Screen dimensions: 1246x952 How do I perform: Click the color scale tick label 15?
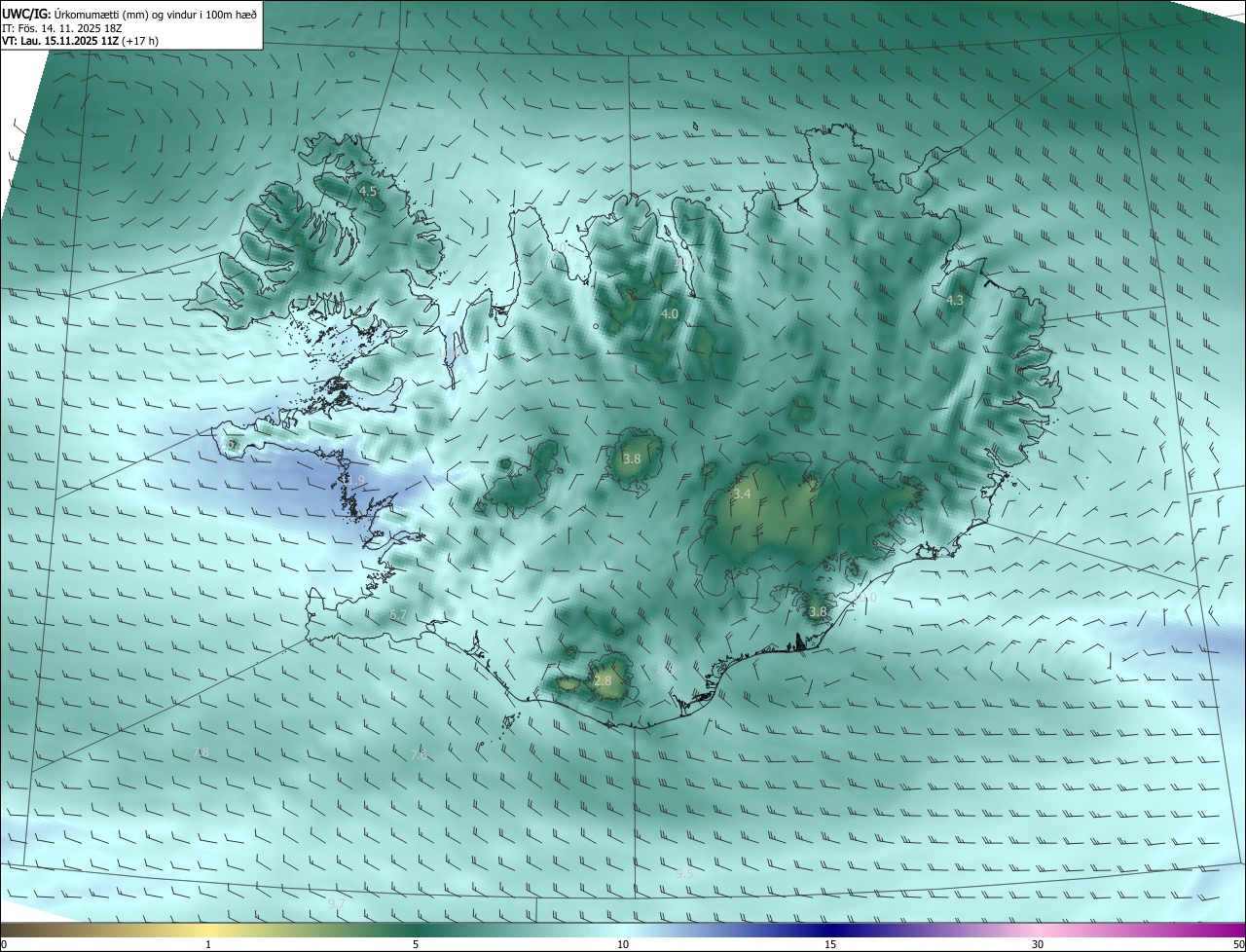tap(830, 944)
